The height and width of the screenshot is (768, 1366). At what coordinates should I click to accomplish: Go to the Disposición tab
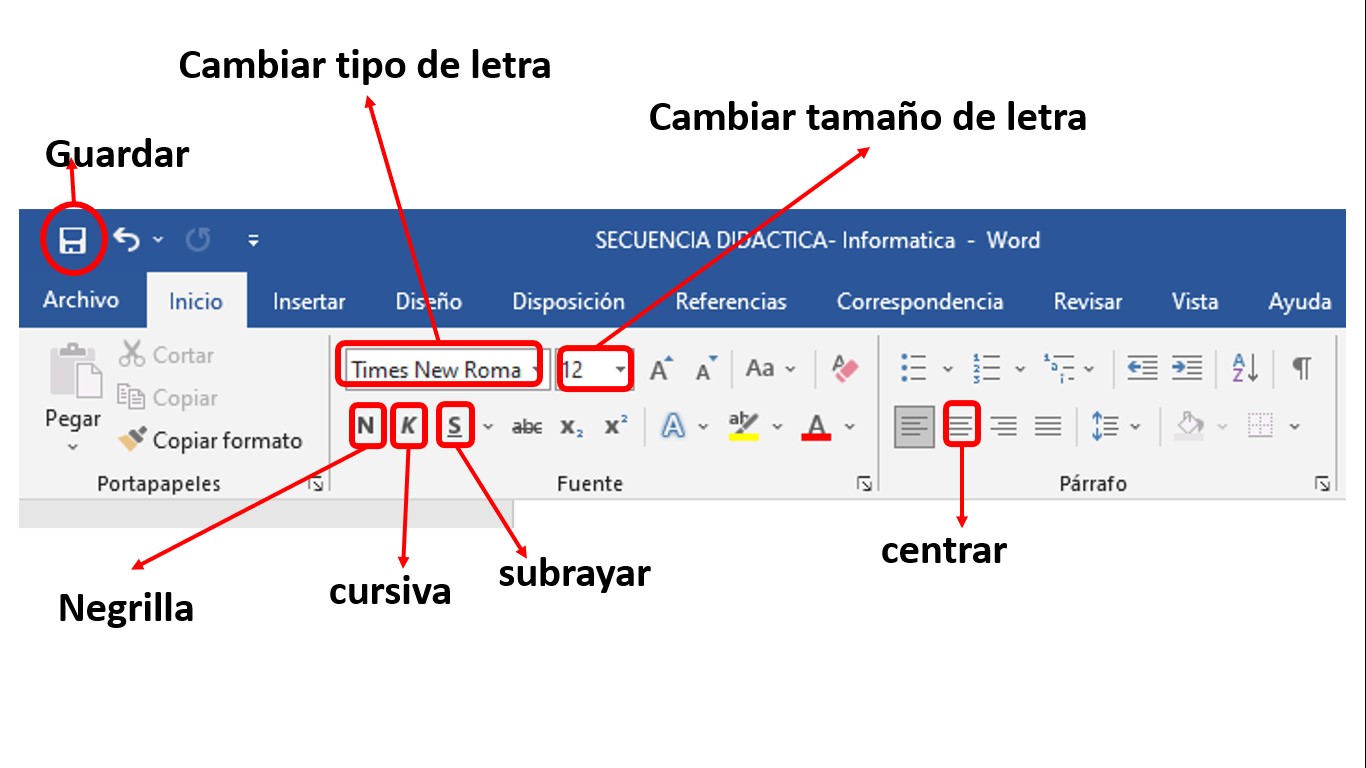pyautogui.click(x=568, y=301)
